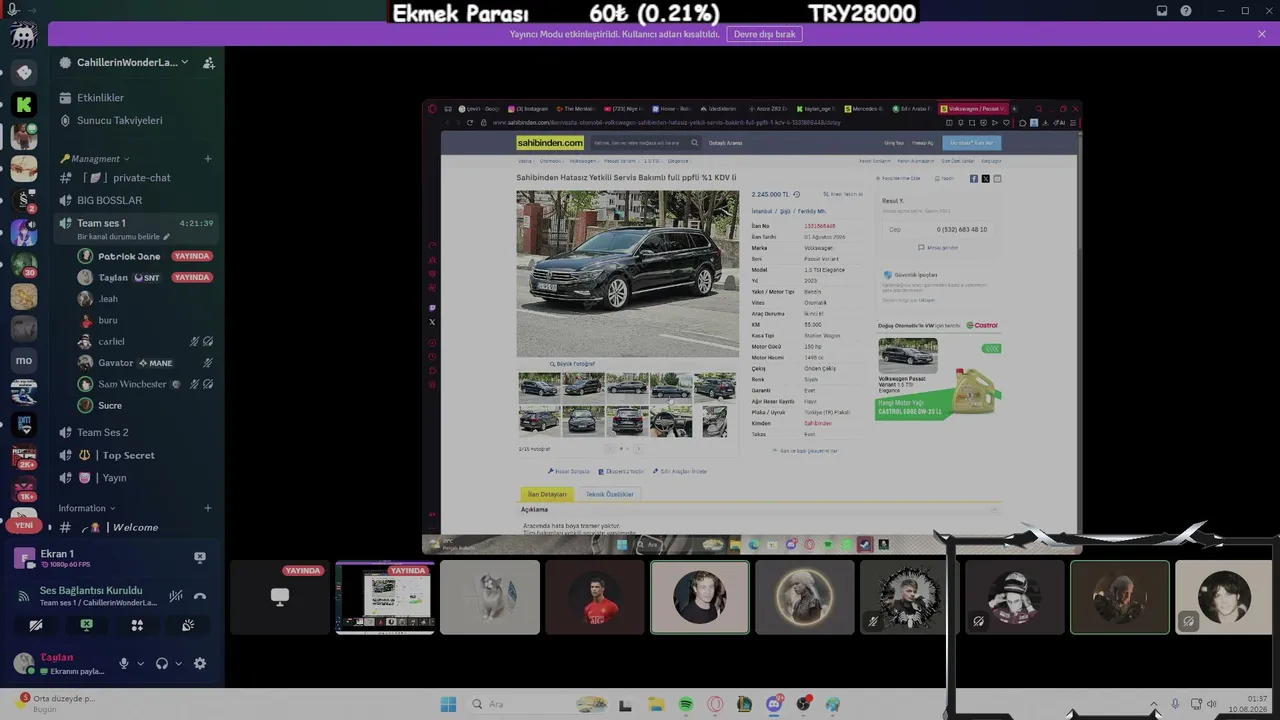The width and height of the screenshot is (1280, 720).
Task: Open Opera browser from the taskbar
Action: pos(715,704)
